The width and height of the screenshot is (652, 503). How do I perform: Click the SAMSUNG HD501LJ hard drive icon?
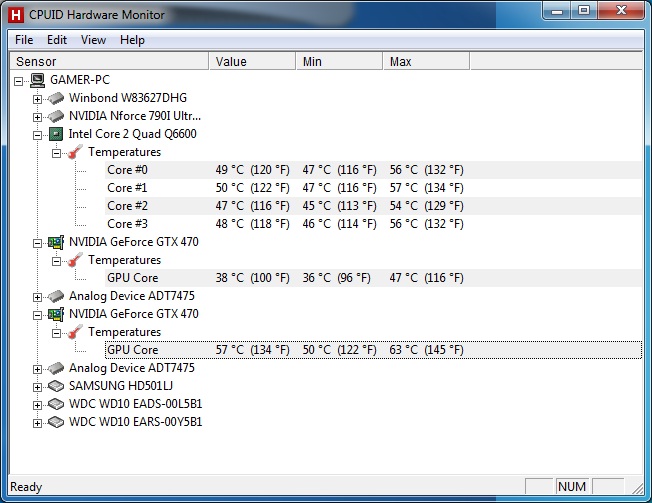point(56,386)
